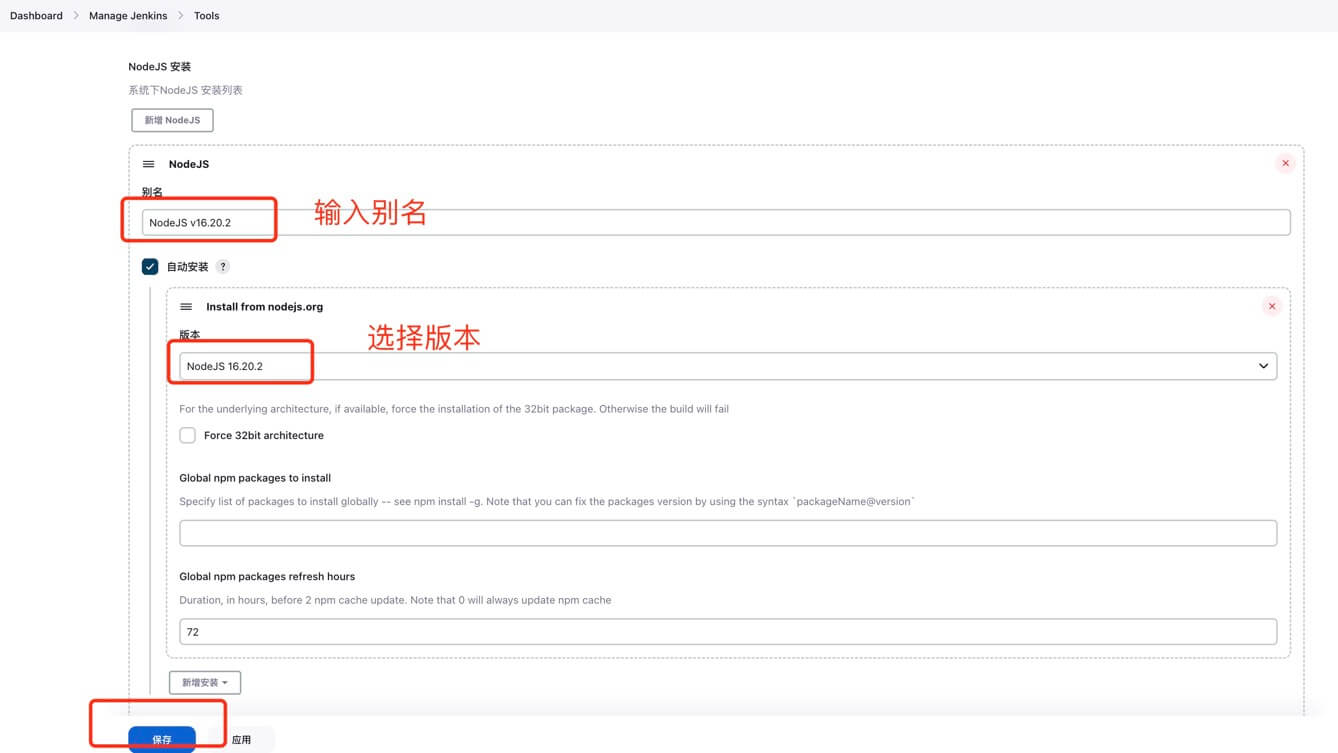Click the Global npm packages to install field
Viewport: 1338px width, 753px height.
tap(727, 533)
